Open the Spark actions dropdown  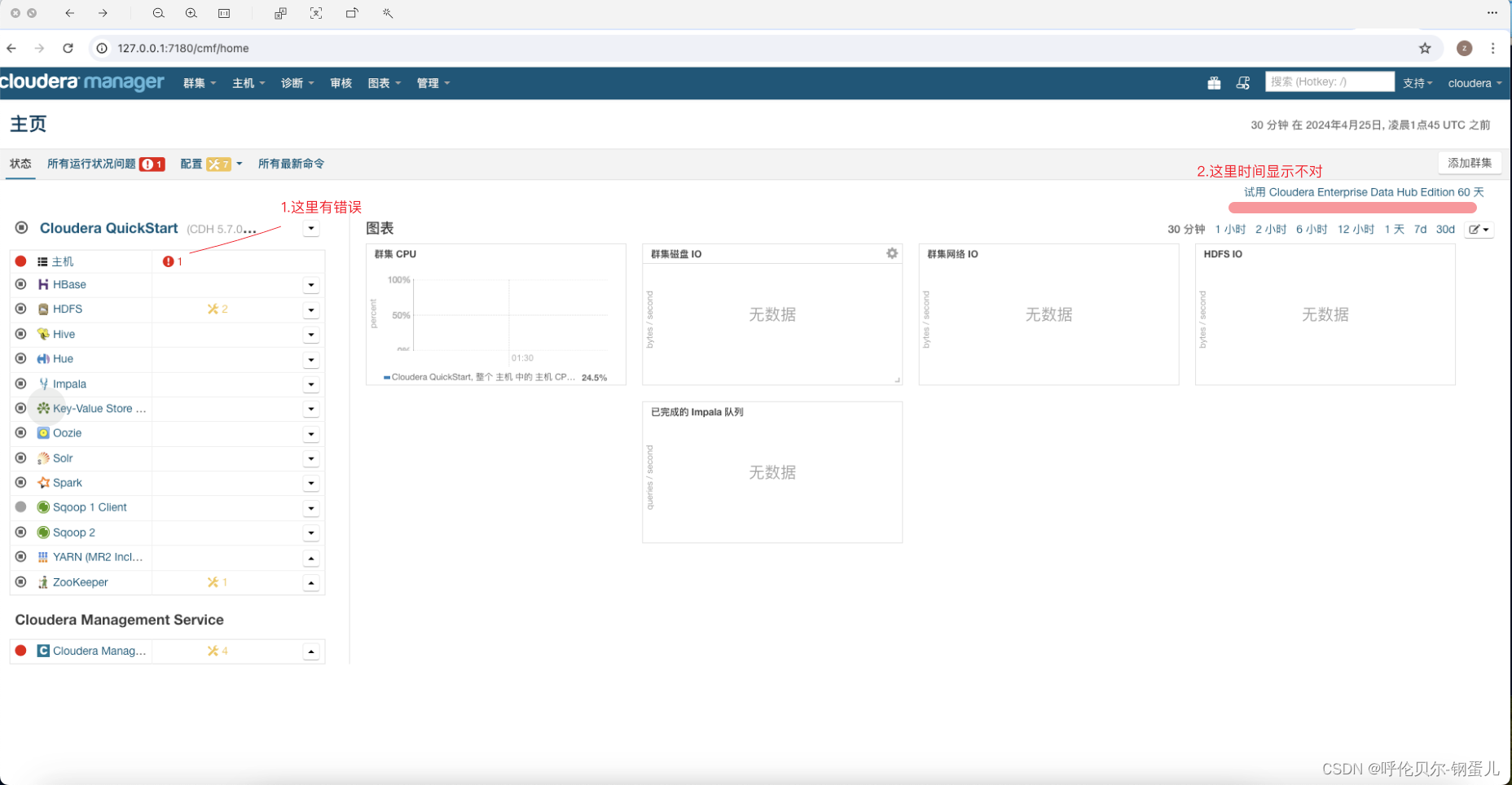pyautogui.click(x=311, y=484)
